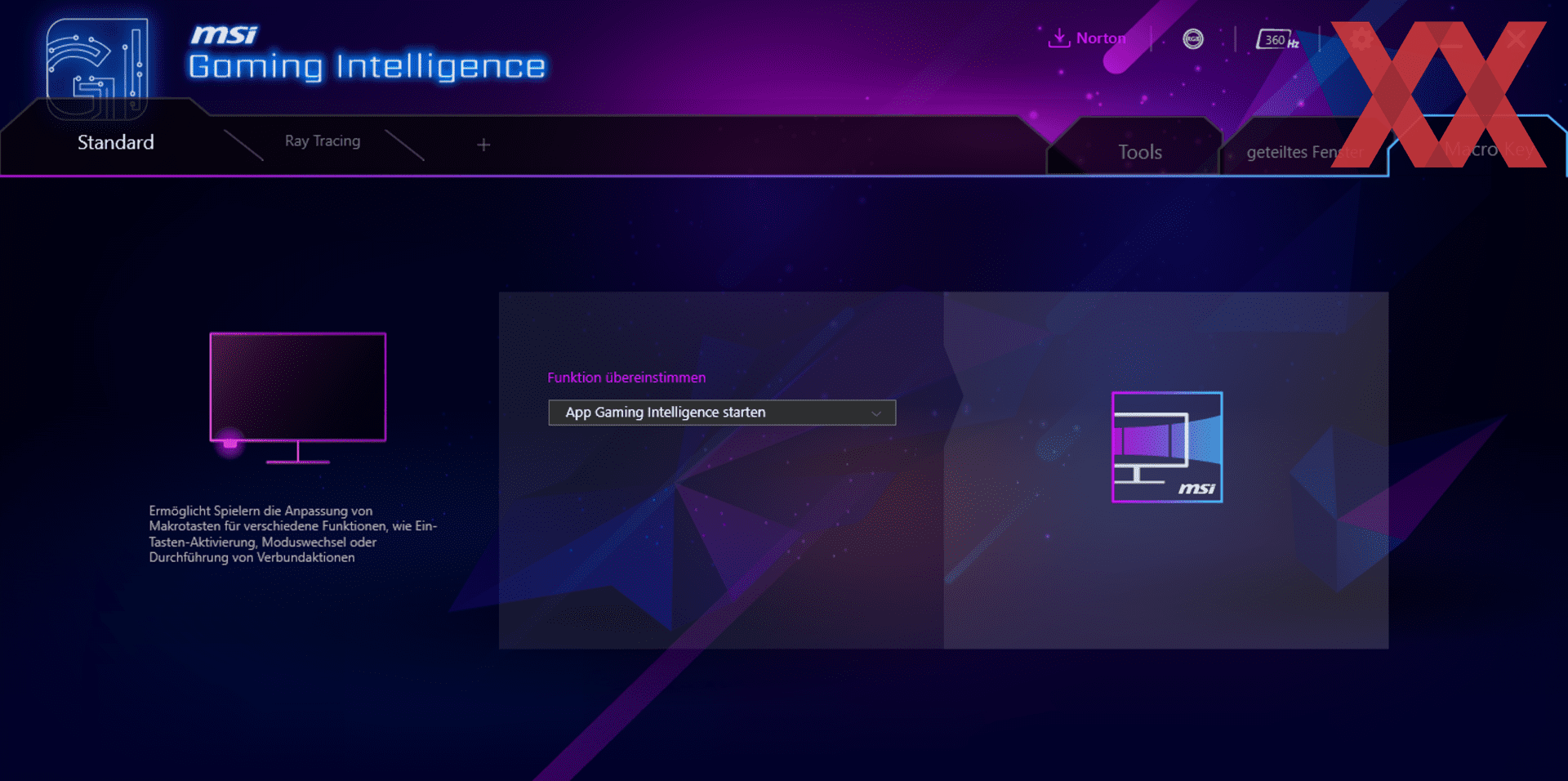Switch to the Standard profile tab
Viewport: 1568px width, 781px height.
[115, 142]
